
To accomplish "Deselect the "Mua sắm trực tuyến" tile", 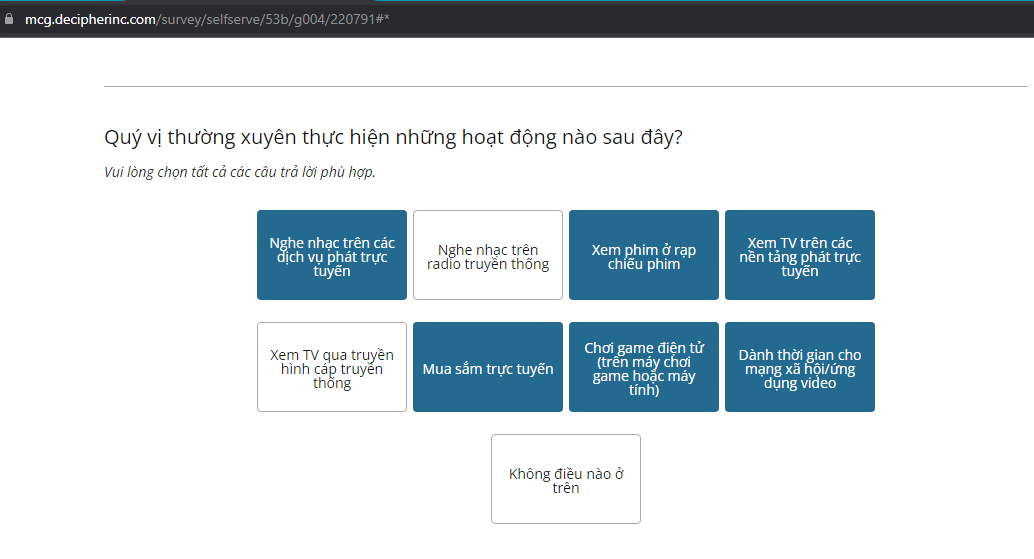I will tap(488, 367).
